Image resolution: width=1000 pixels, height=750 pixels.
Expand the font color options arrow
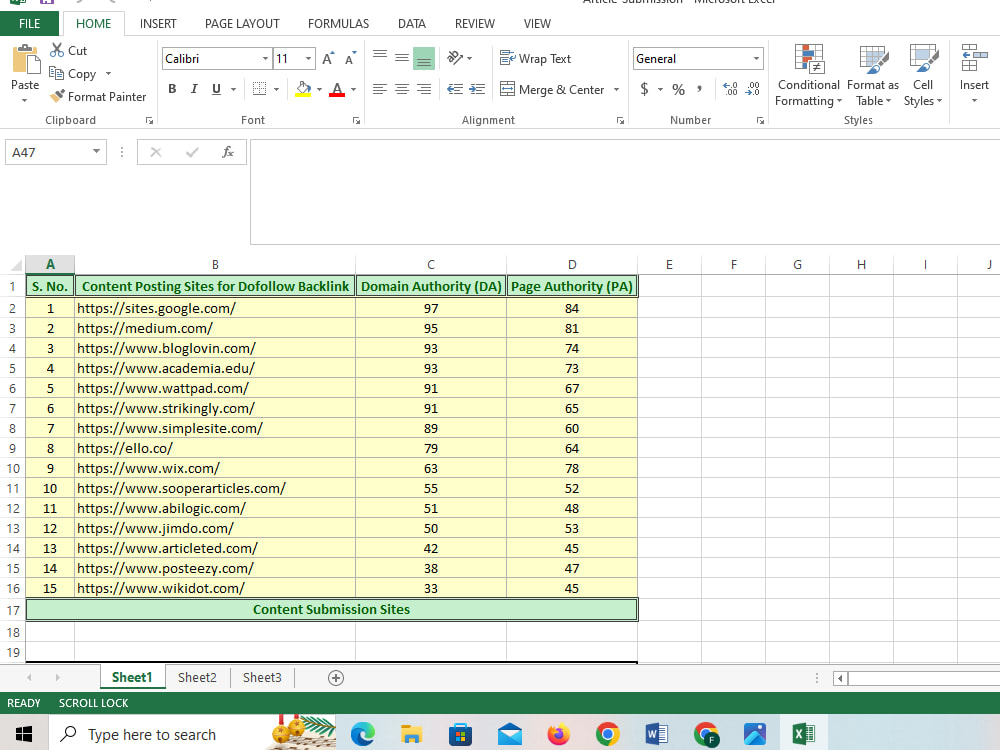(x=353, y=89)
